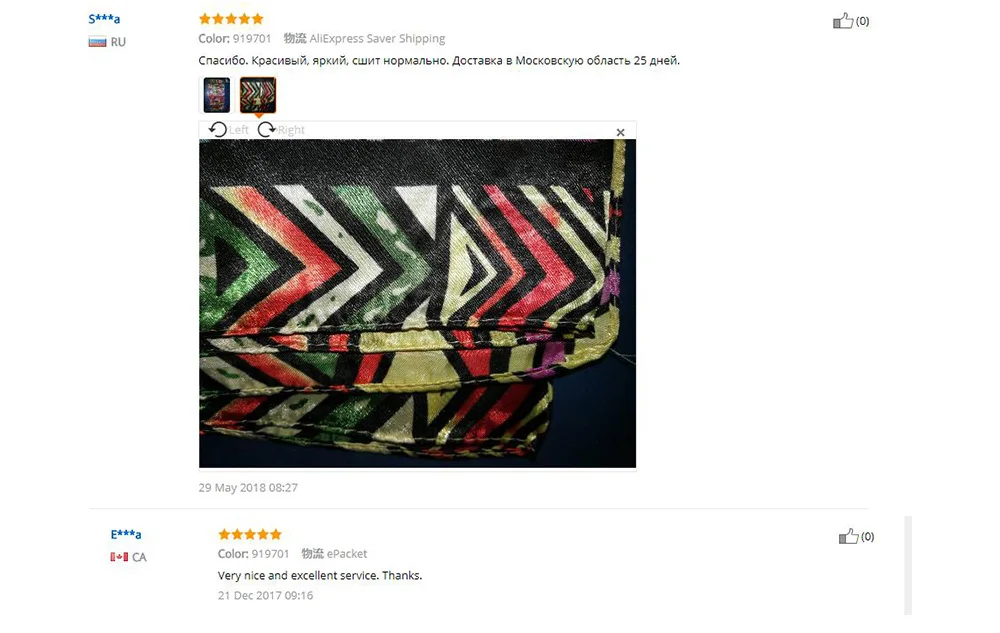Open first thumbnail in S***a's review
This screenshot has width=1000, height=633.
(x=217, y=95)
